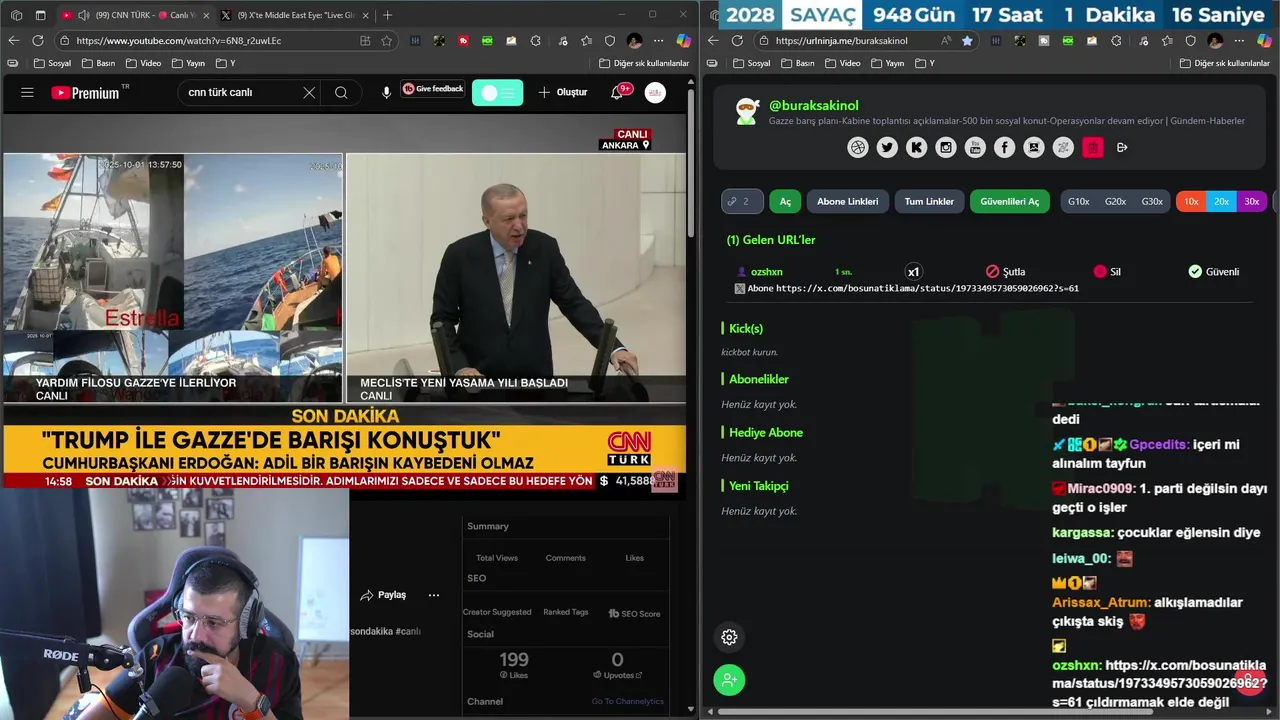Viewport: 1280px width, 720px height.
Task: Mark ozshxn link as Güvenli
Action: point(1213,271)
